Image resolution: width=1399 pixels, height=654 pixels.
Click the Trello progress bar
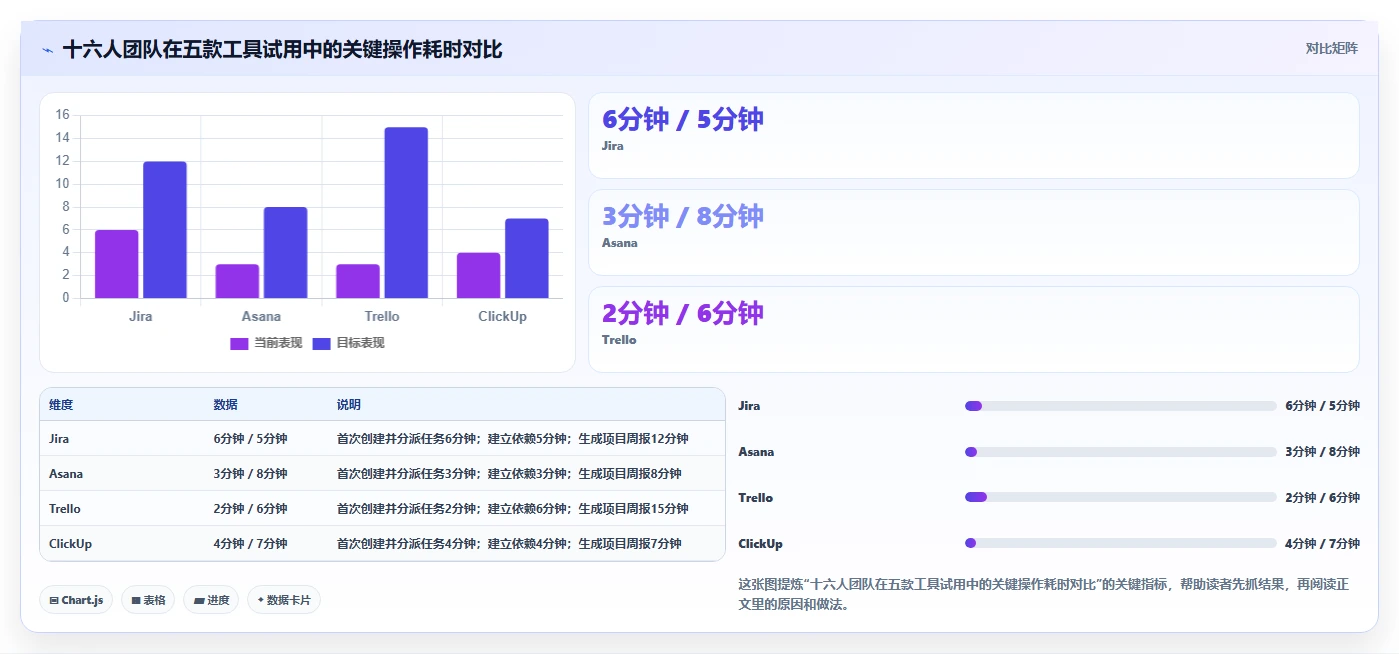click(x=1120, y=497)
